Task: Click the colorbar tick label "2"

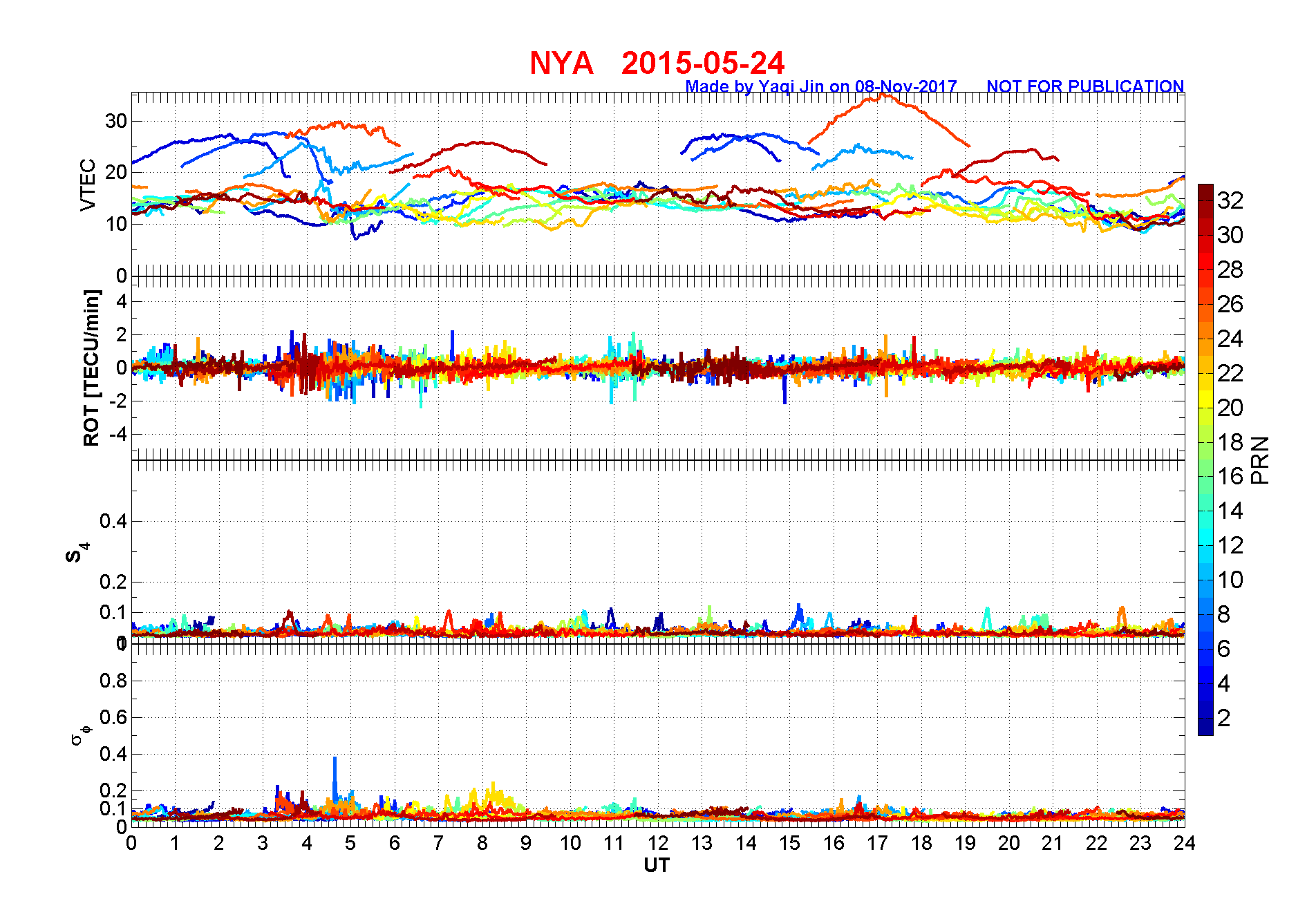Action: 1223,718
